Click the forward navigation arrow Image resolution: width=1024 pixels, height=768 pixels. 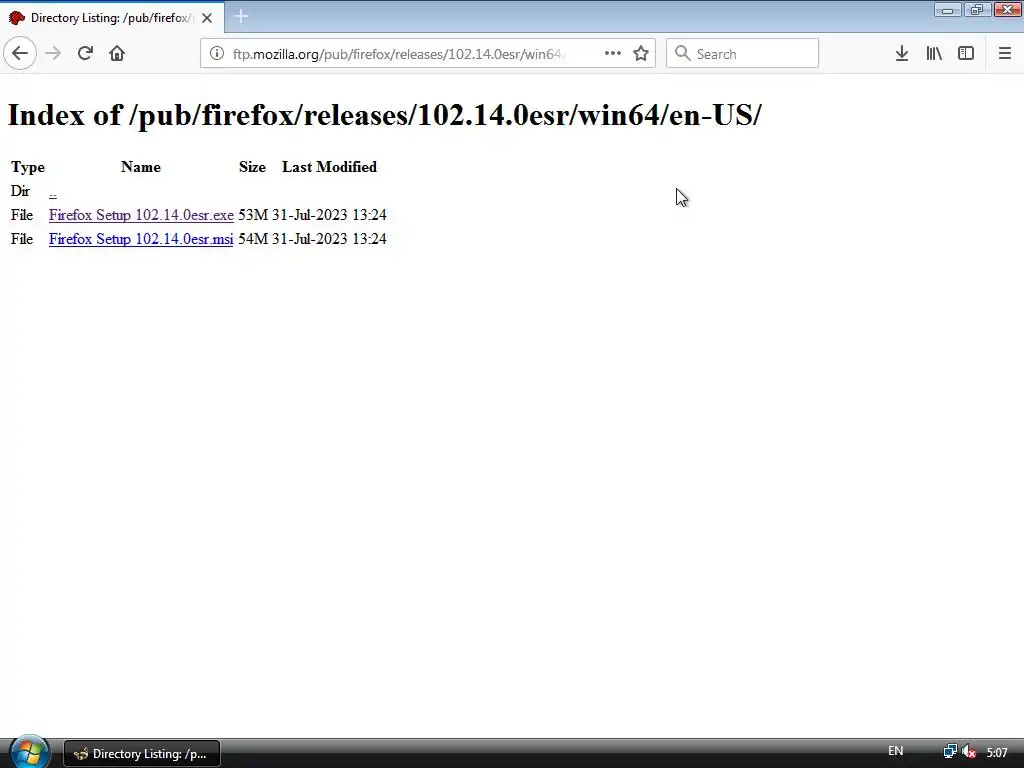53,53
